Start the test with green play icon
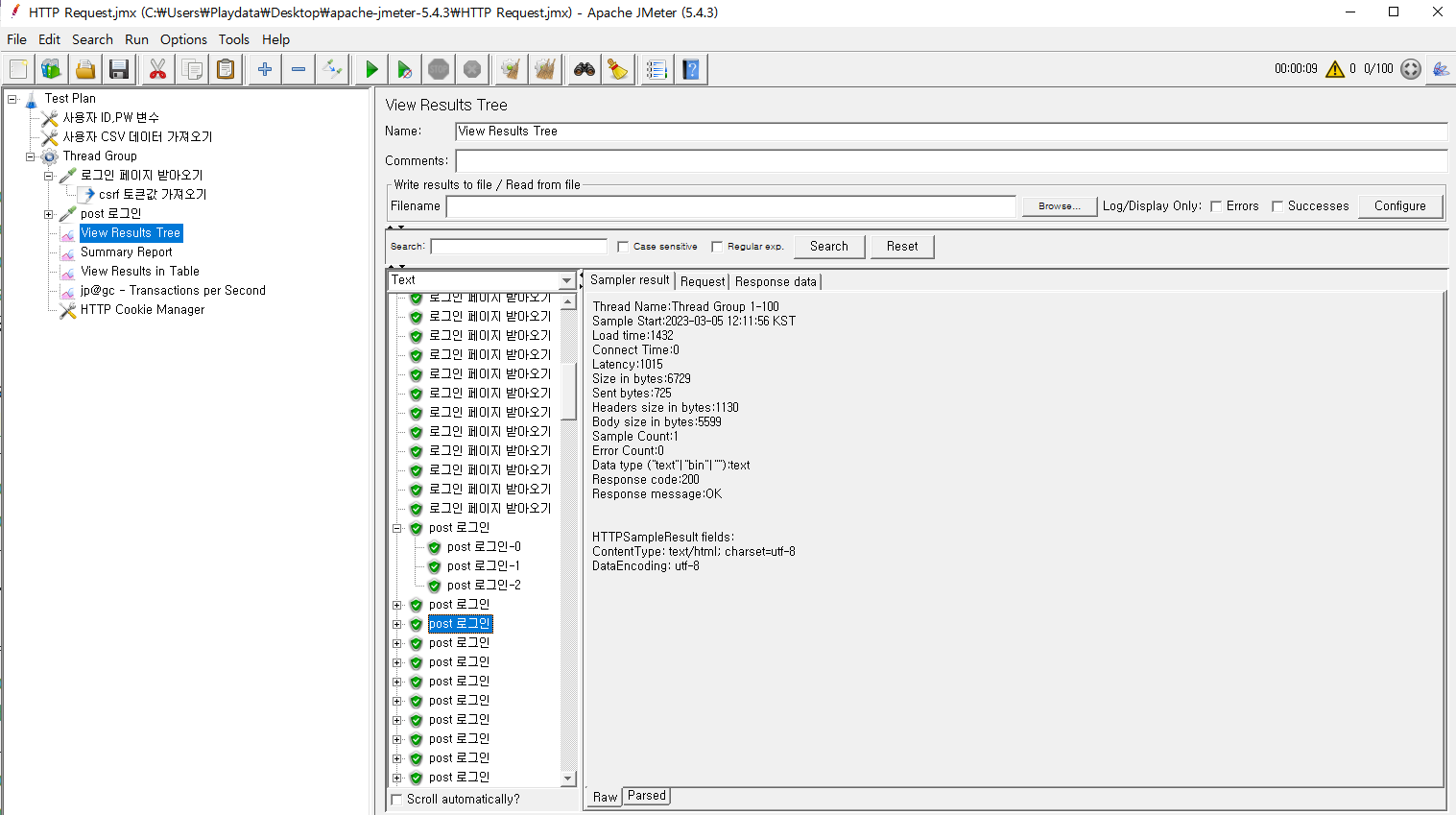Image resolution: width=1456 pixels, height=815 pixels. (371, 69)
